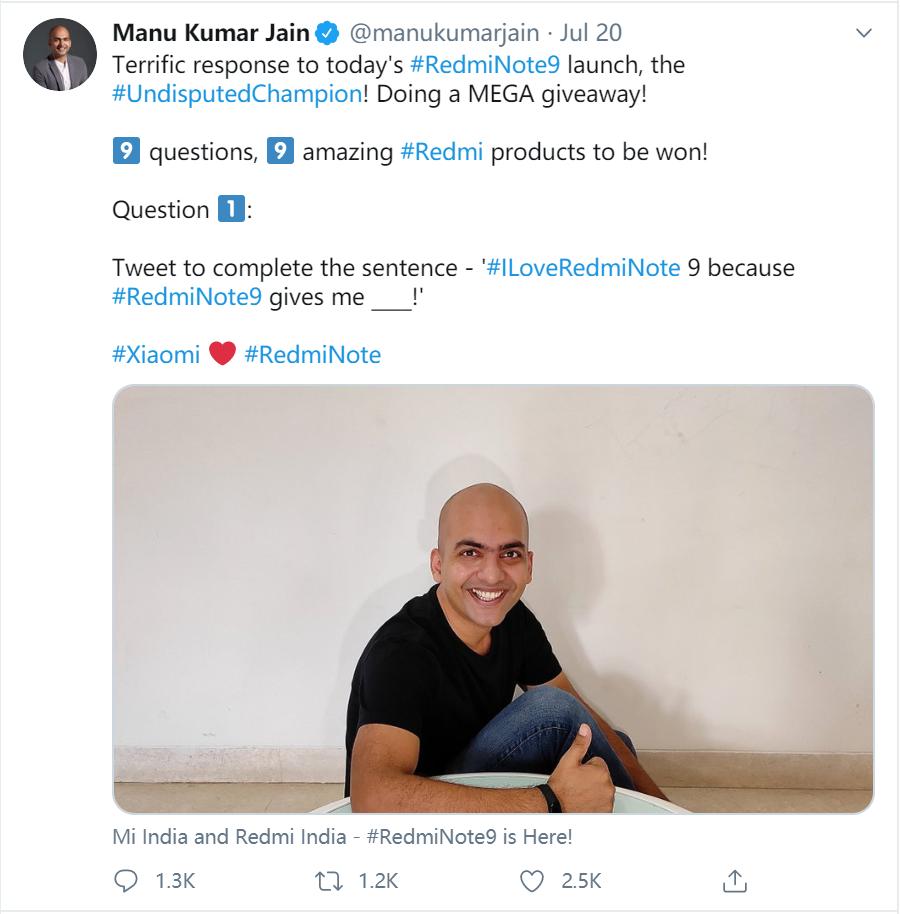This screenshot has width=900, height=914.
Task: Open the tweet options chevron menu
Action: (x=864, y=34)
